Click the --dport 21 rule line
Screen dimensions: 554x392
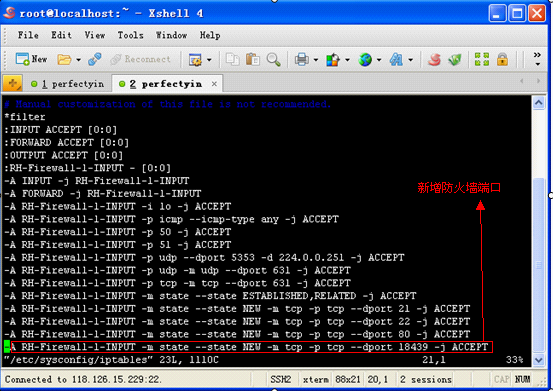click(x=237, y=309)
